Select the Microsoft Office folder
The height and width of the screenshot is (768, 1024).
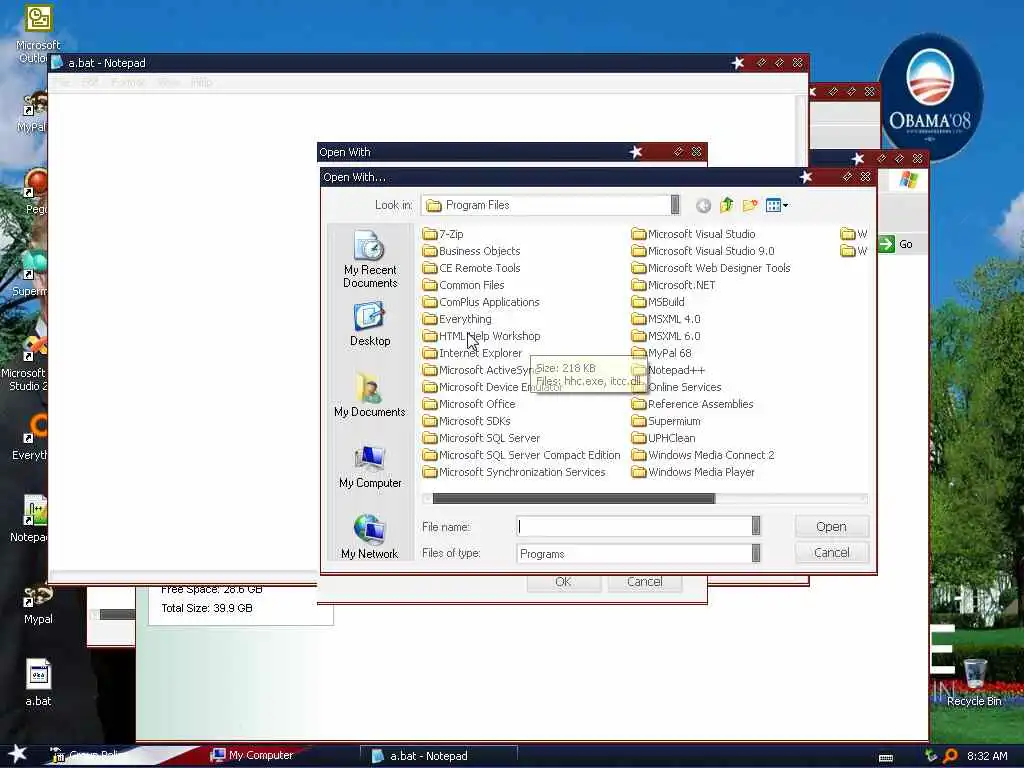coord(469,404)
